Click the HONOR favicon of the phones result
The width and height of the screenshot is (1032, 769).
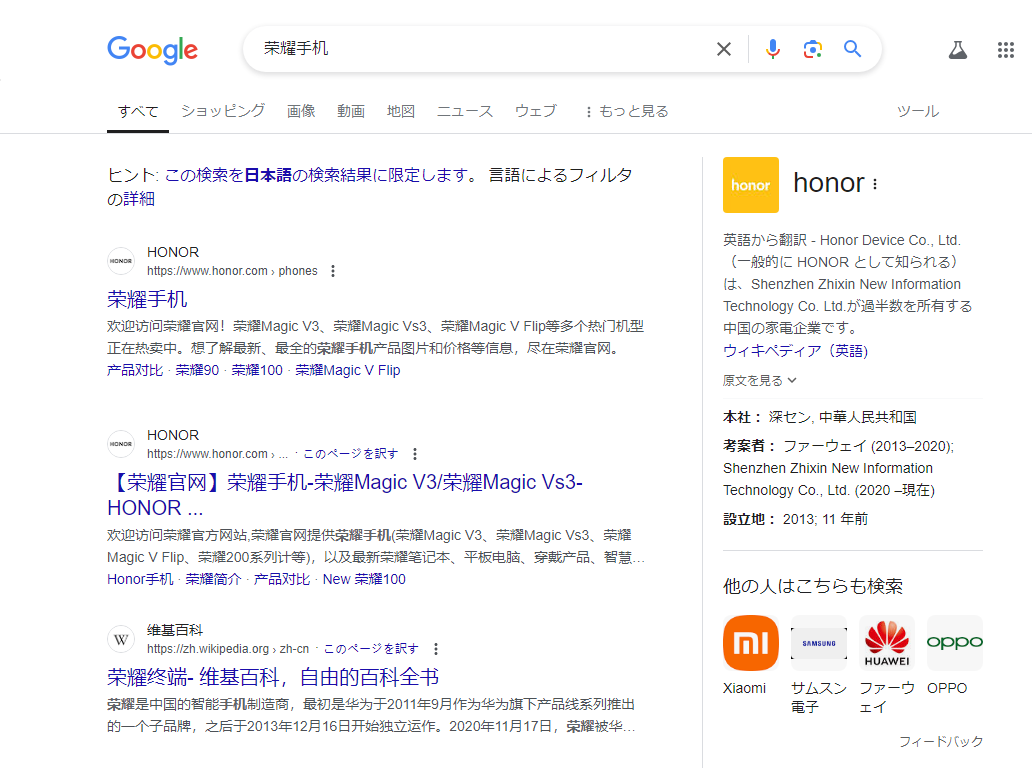pos(121,261)
